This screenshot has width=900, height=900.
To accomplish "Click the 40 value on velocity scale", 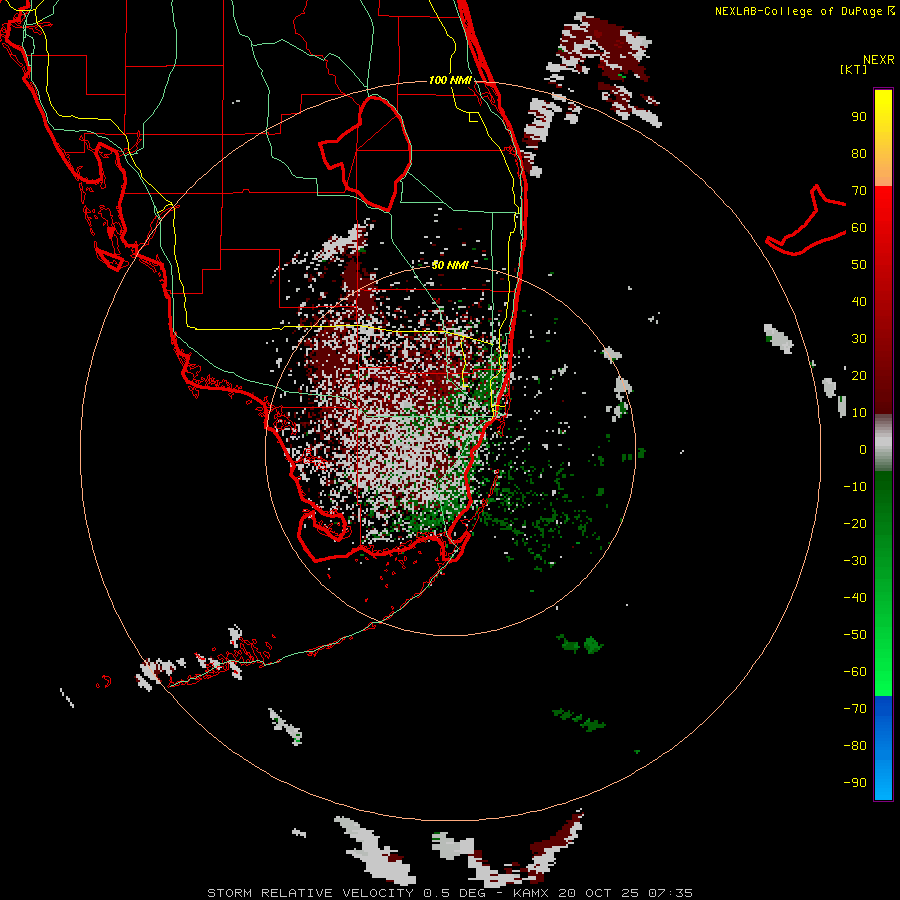I will click(859, 302).
